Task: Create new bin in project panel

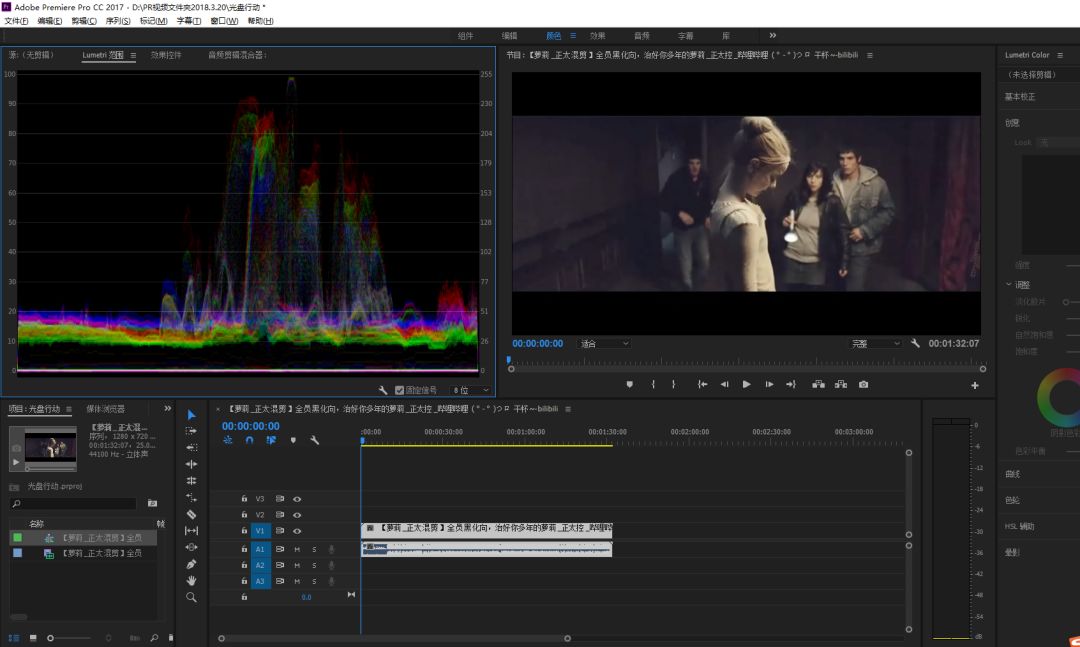Action: point(152,504)
